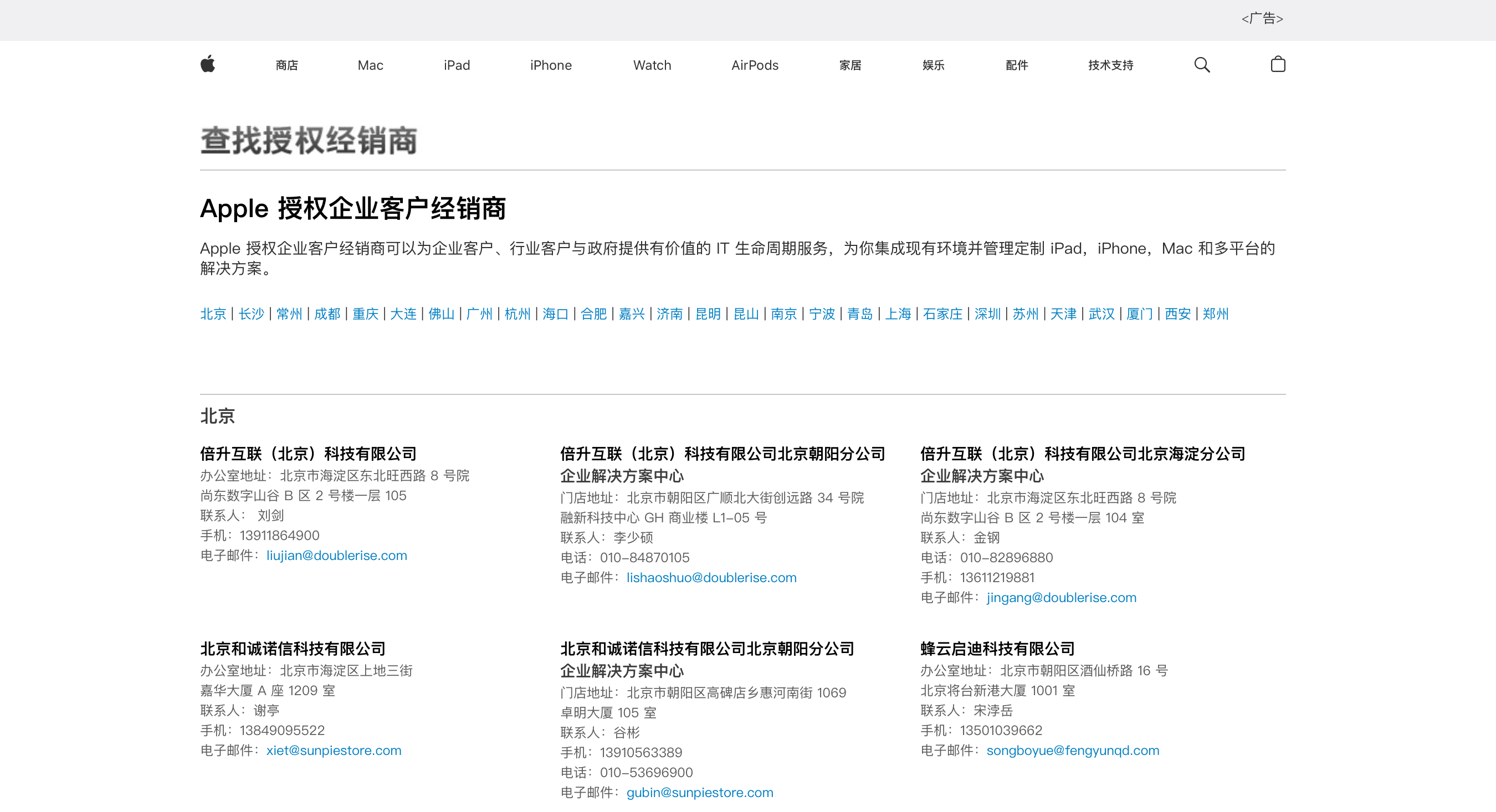Click the 石家庄 city link

[942, 314]
